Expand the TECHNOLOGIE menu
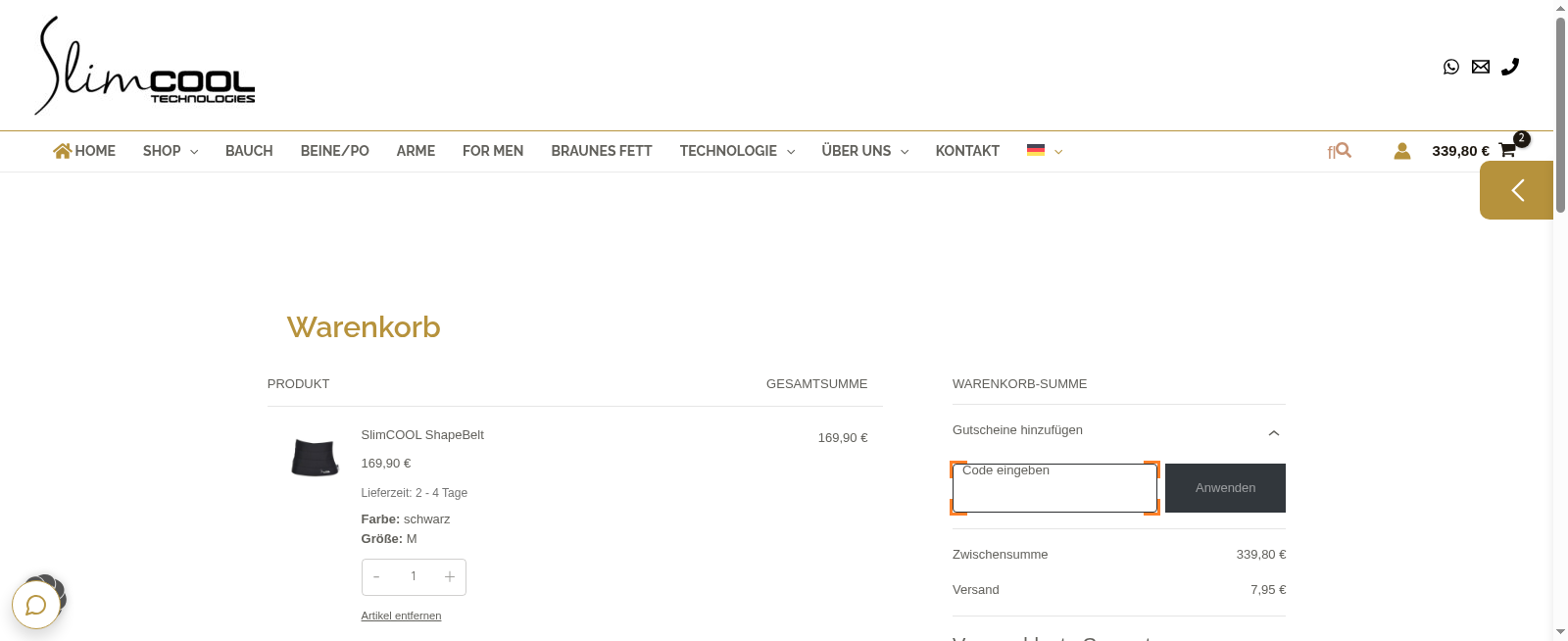The image size is (1568, 641). [x=736, y=151]
